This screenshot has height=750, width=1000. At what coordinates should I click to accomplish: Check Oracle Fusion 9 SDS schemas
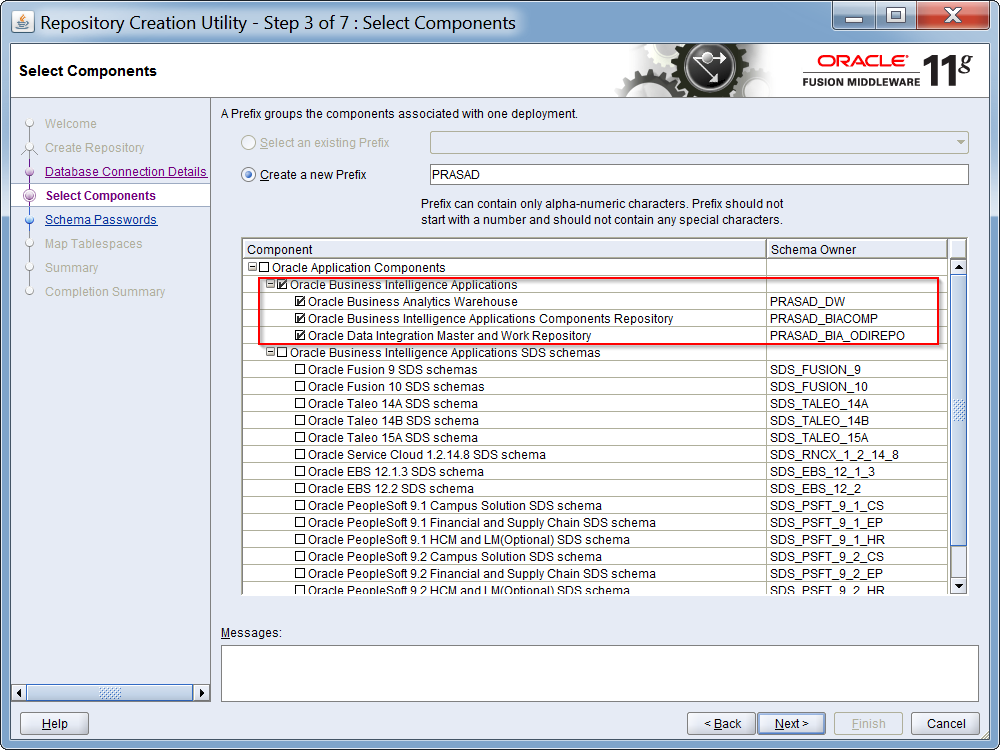click(x=300, y=369)
